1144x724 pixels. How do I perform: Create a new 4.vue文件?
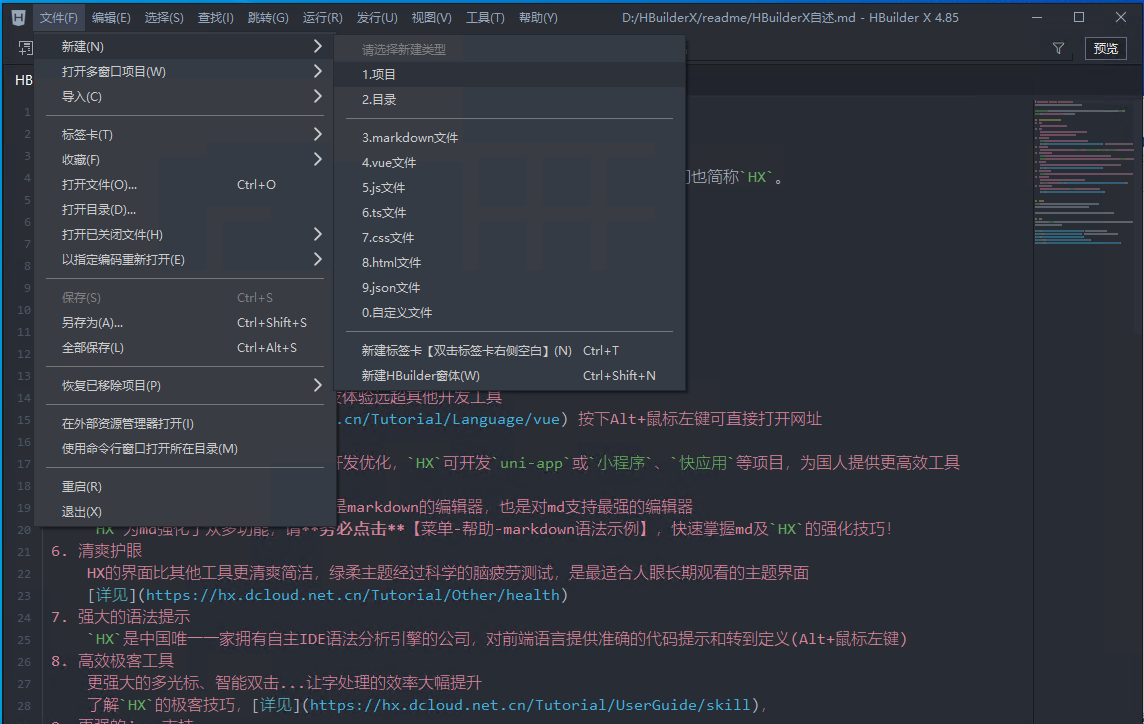(x=389, y=163)
